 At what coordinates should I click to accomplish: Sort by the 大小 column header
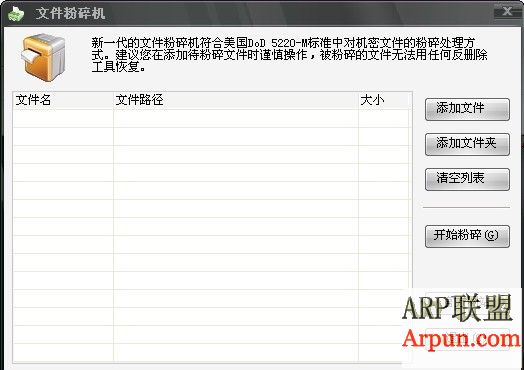tap(383, 100)
